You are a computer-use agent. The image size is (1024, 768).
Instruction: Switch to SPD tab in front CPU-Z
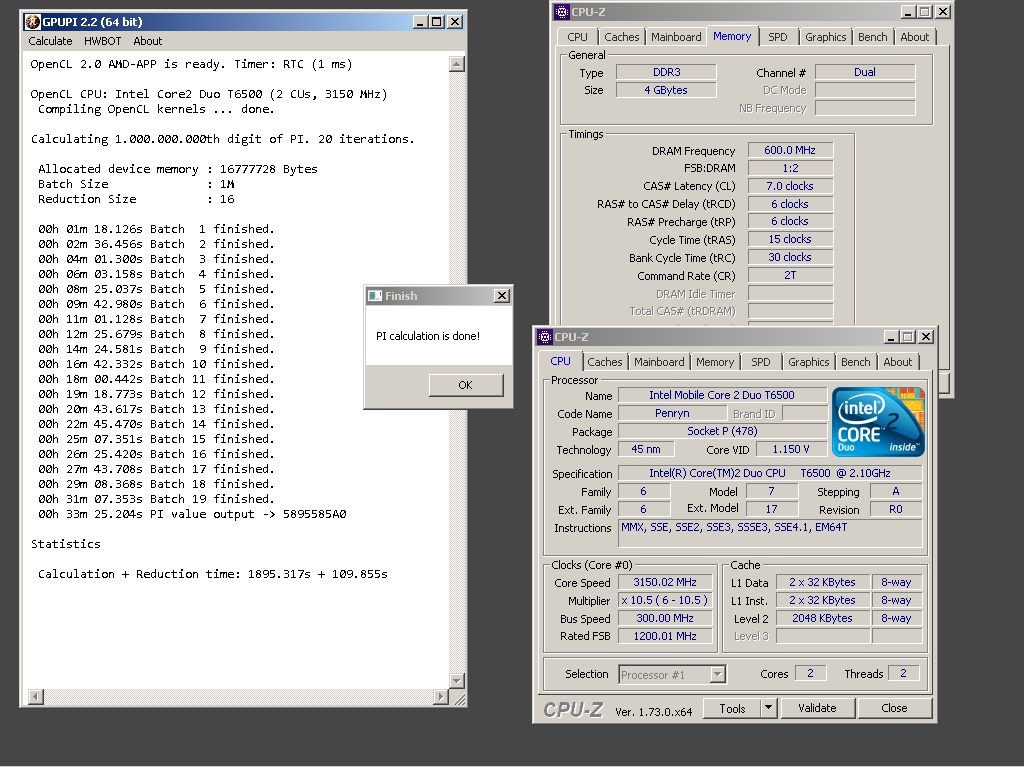pyautogui.click(x=760, y=362)
